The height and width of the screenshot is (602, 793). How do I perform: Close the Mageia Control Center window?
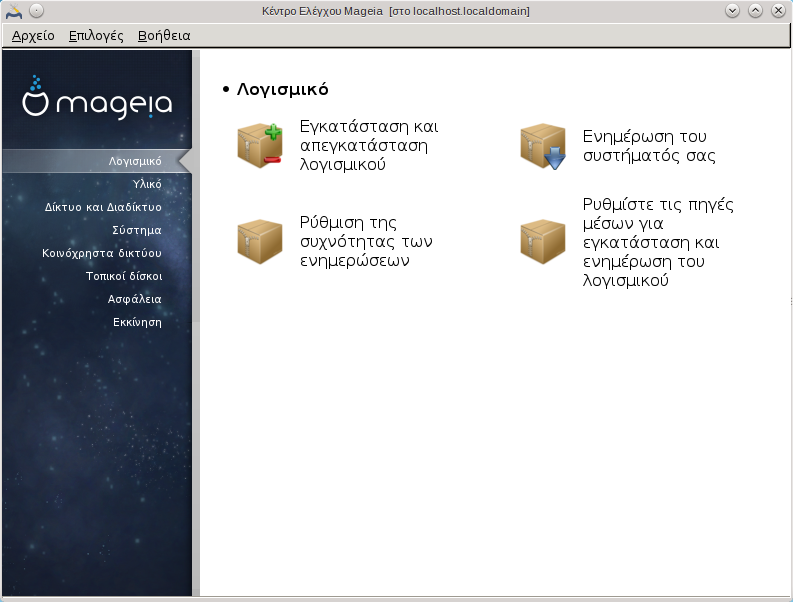[x=778, y=11]
